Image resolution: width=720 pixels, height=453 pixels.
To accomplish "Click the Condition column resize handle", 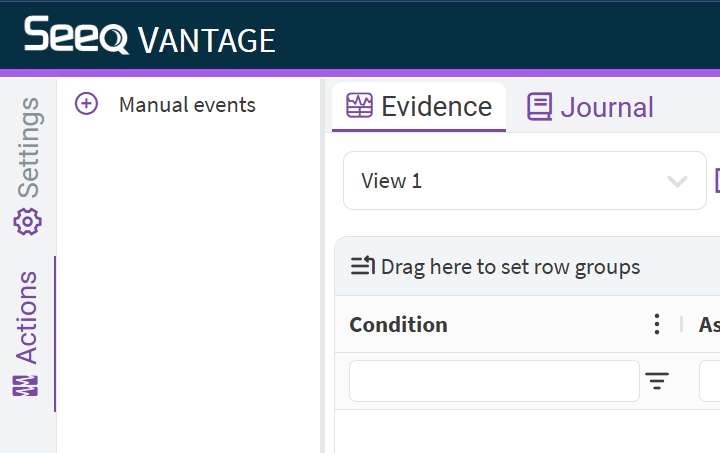I will point(682,324).
